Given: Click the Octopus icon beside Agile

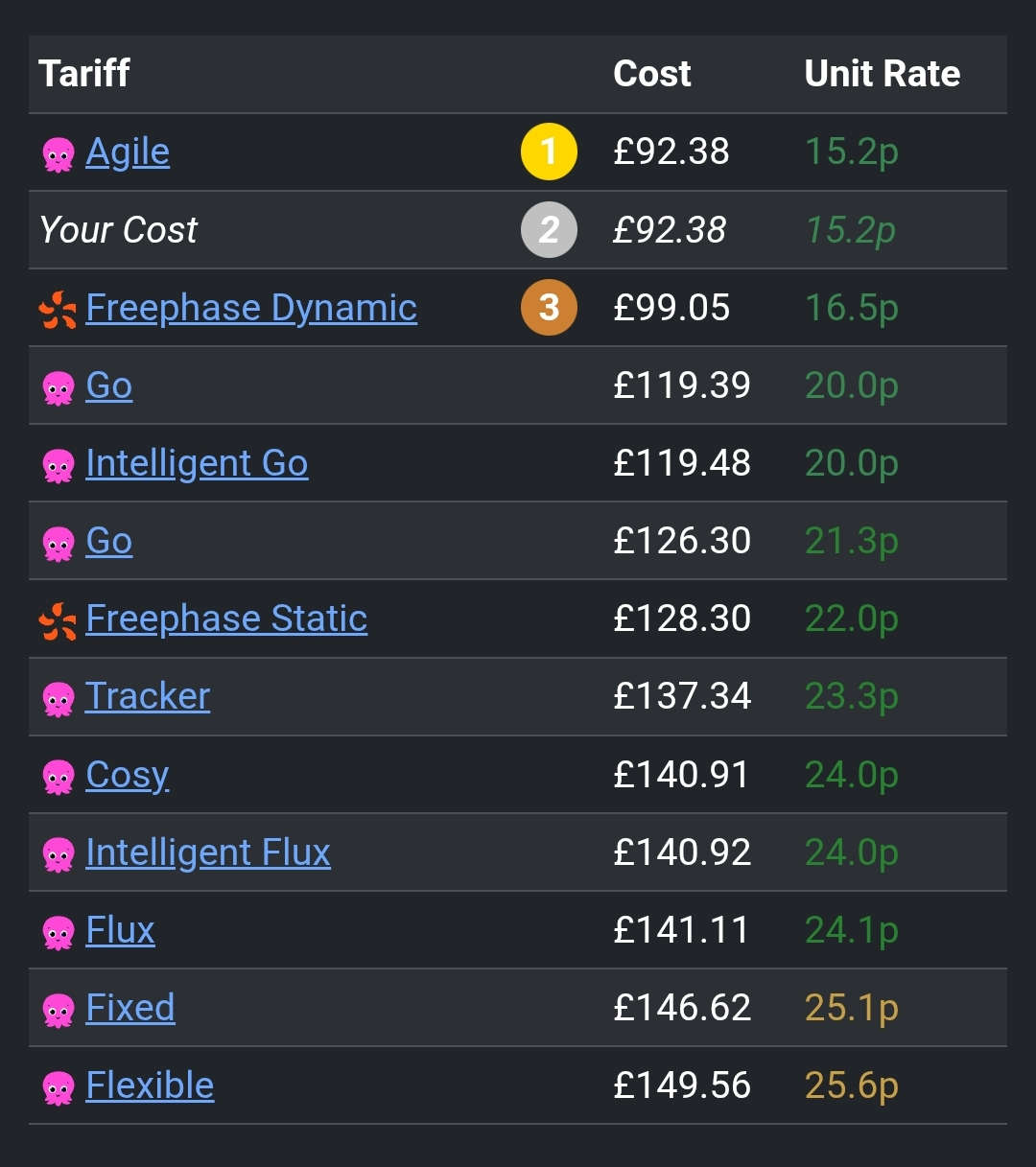Looking at the screenshot, I should coord(59,153).
